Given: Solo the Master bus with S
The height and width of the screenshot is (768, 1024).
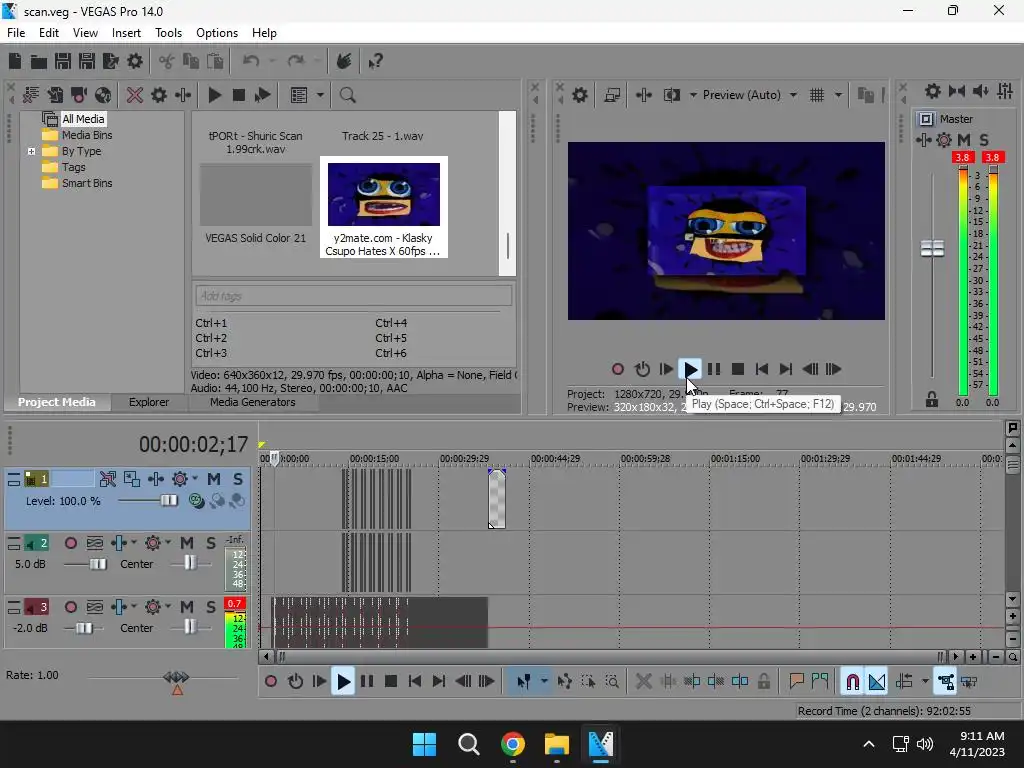Looking at the screenshot, I should coord(984,140).
